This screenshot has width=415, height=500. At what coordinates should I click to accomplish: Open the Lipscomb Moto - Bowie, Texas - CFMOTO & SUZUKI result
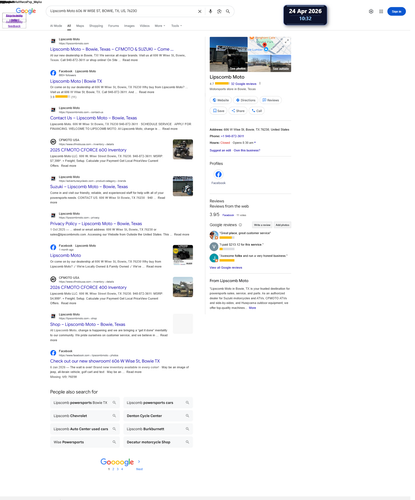(112, 49)
